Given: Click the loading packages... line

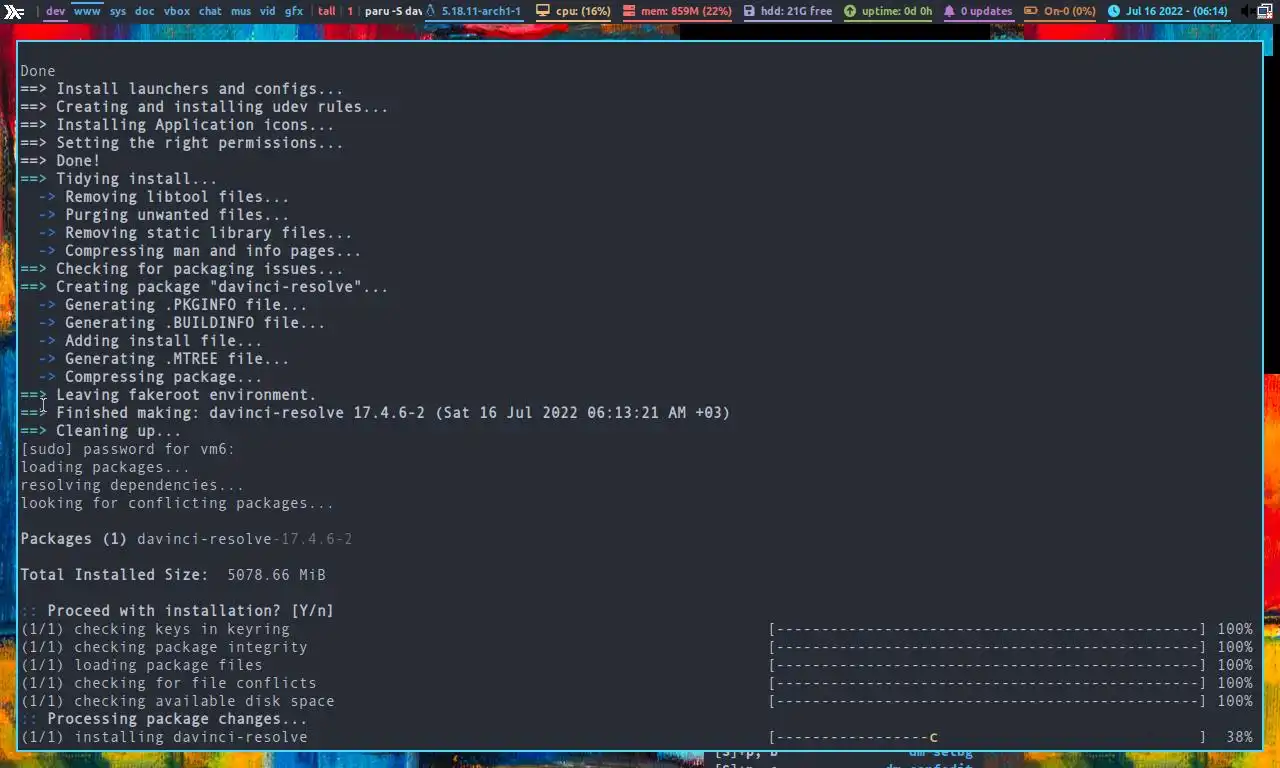Looking at the screenshot, I should click(105, 467).
